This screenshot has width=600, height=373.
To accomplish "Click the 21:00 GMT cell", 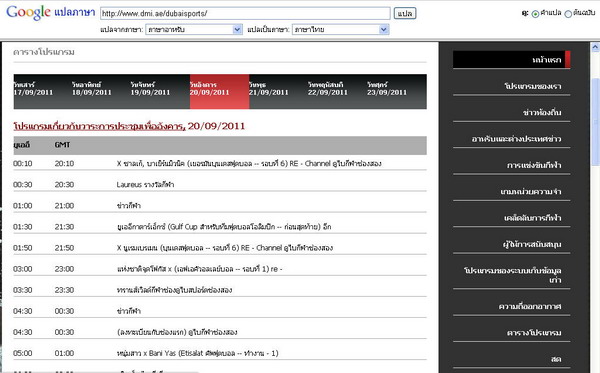I will pos(64,206).
